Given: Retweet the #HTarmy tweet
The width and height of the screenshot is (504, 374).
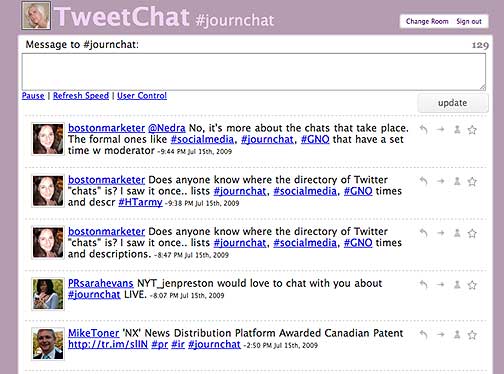Looking at the screenshot, I should [441, 181].
